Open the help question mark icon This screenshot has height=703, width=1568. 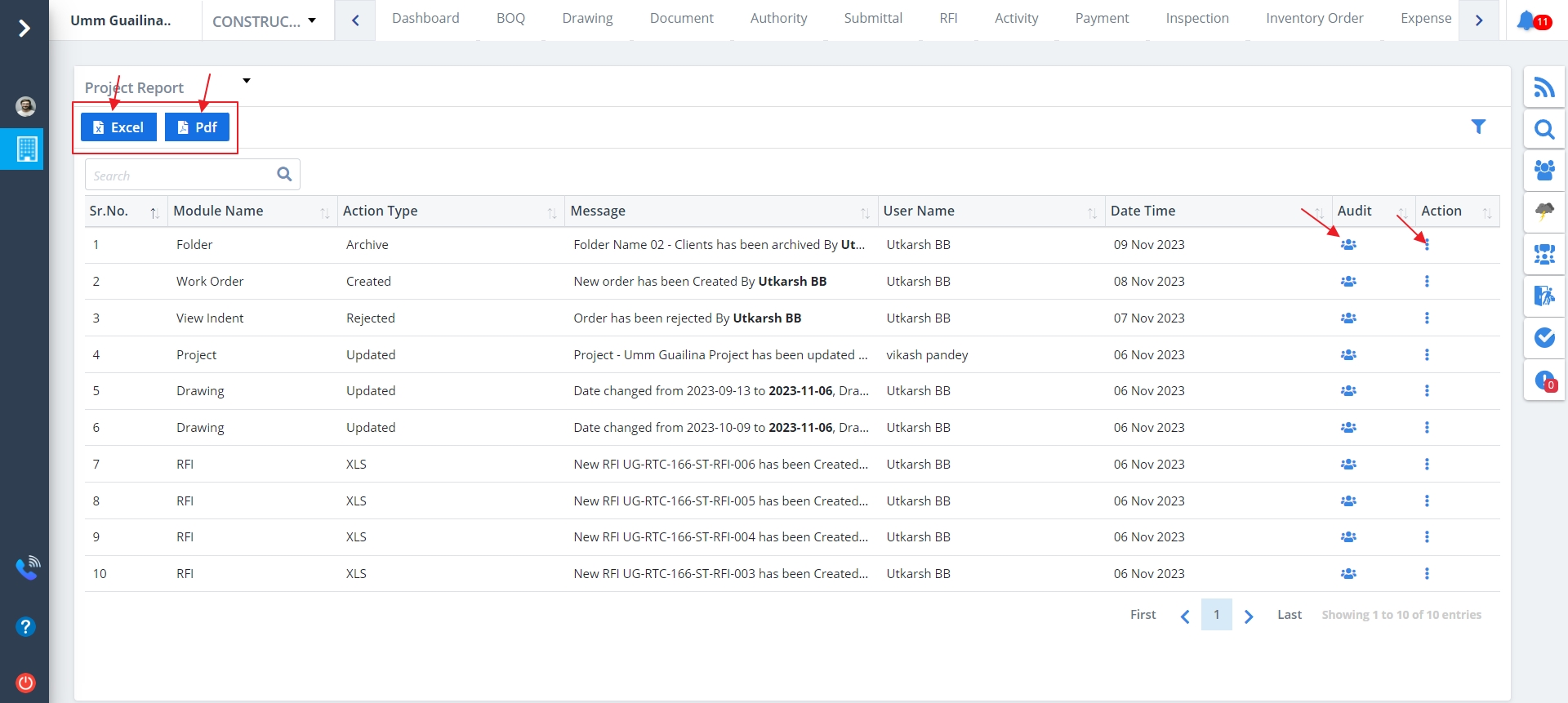25,626
